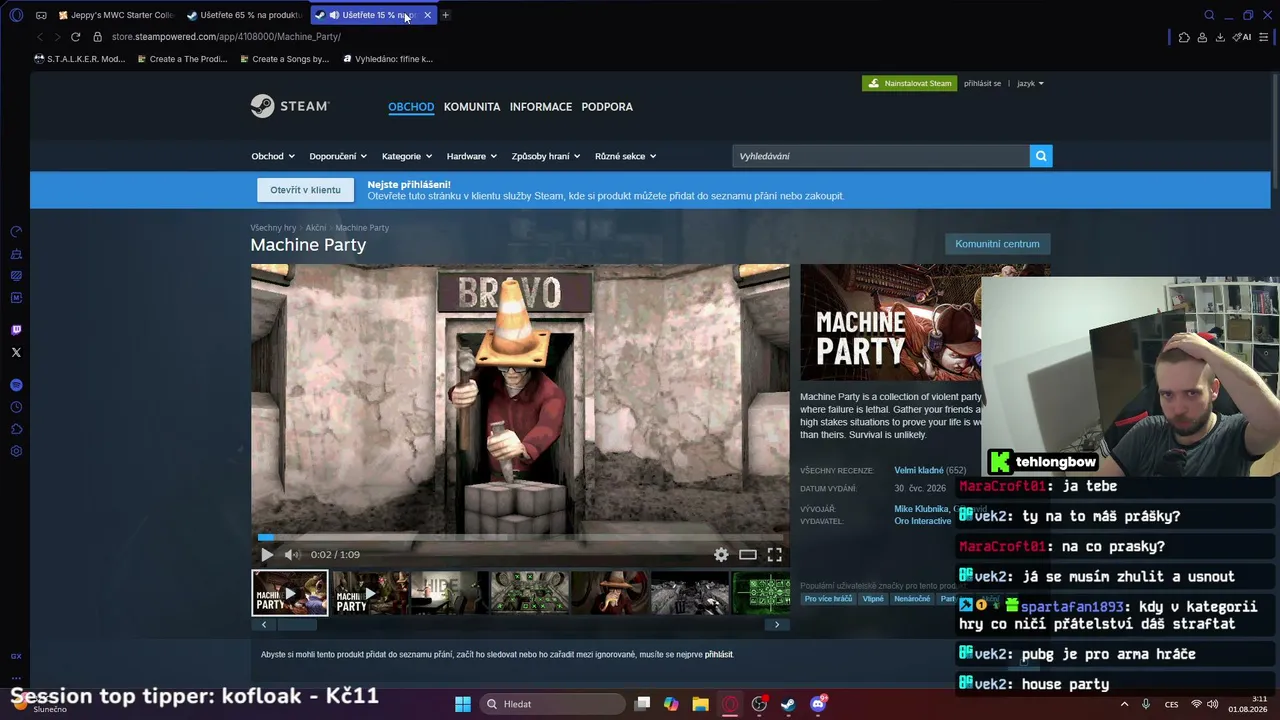Launch File Explorer from the taskbar
1280x720 pixels.
[x=700, y=704]
